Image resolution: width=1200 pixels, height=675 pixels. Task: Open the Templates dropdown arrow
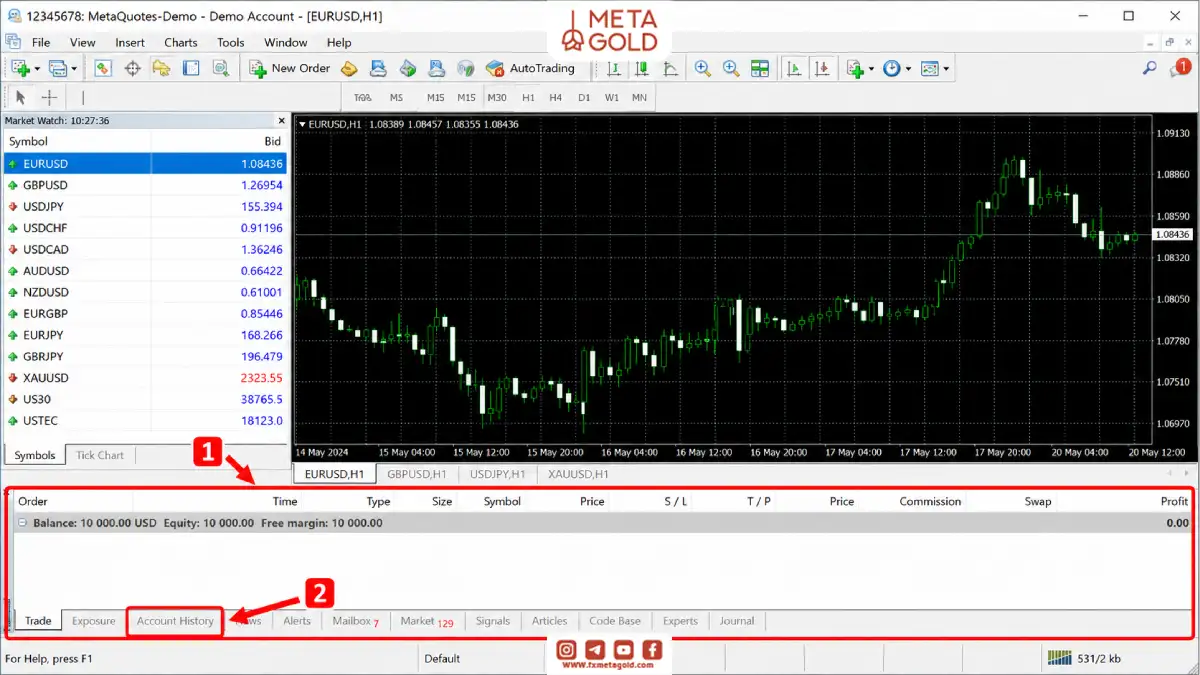point(946,69)
